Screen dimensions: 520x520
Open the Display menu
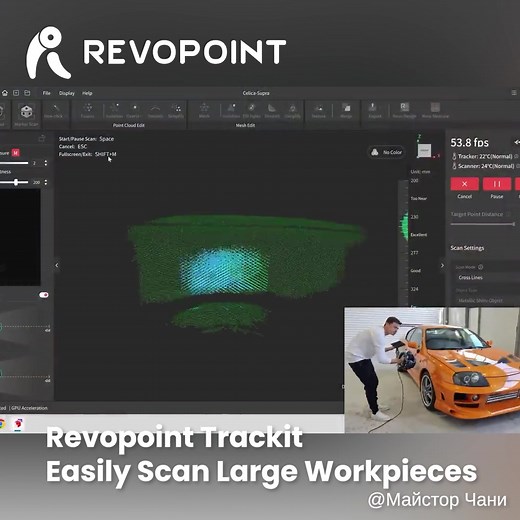point(67,93)
